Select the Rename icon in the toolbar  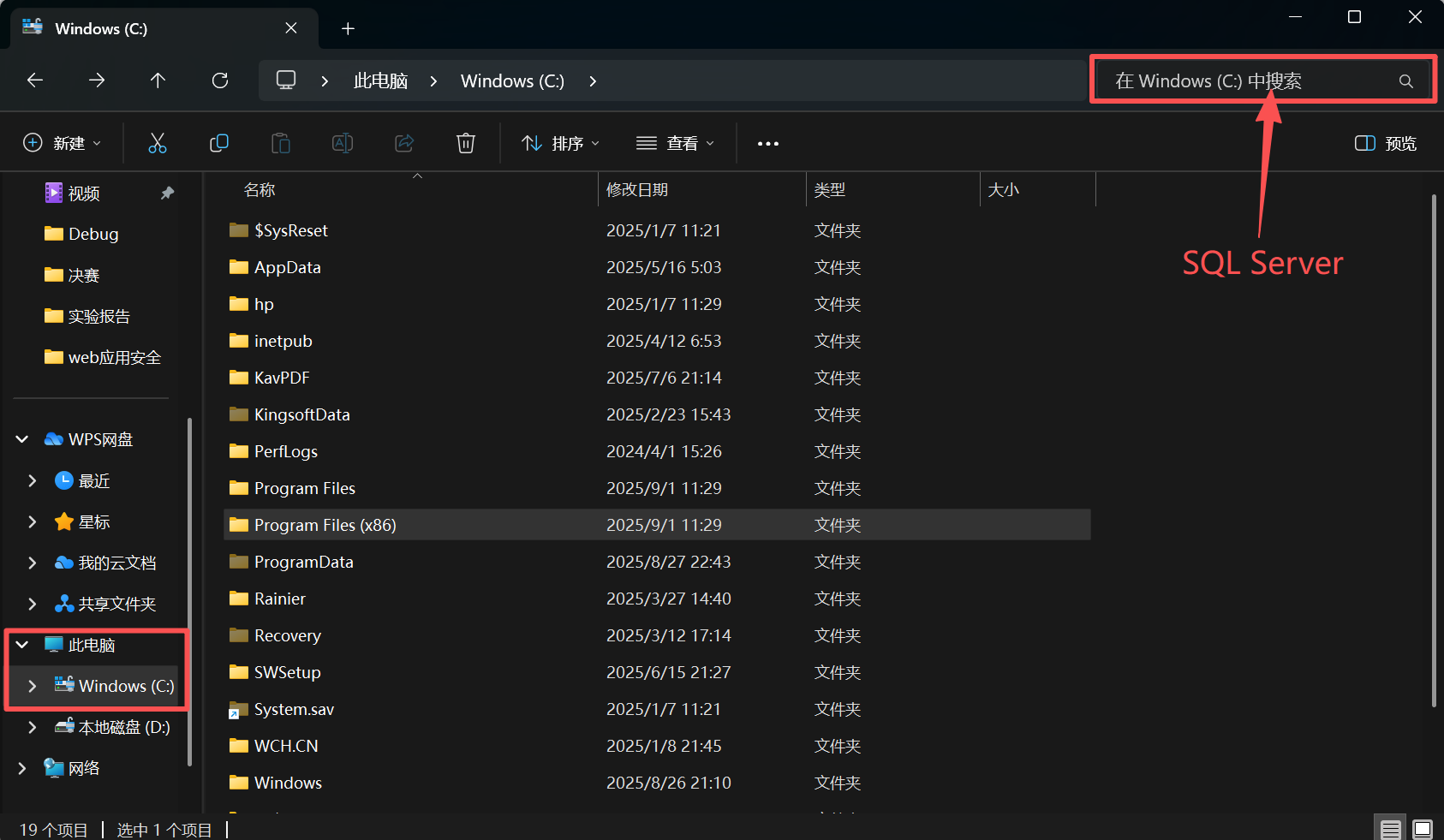pos(343,143)
